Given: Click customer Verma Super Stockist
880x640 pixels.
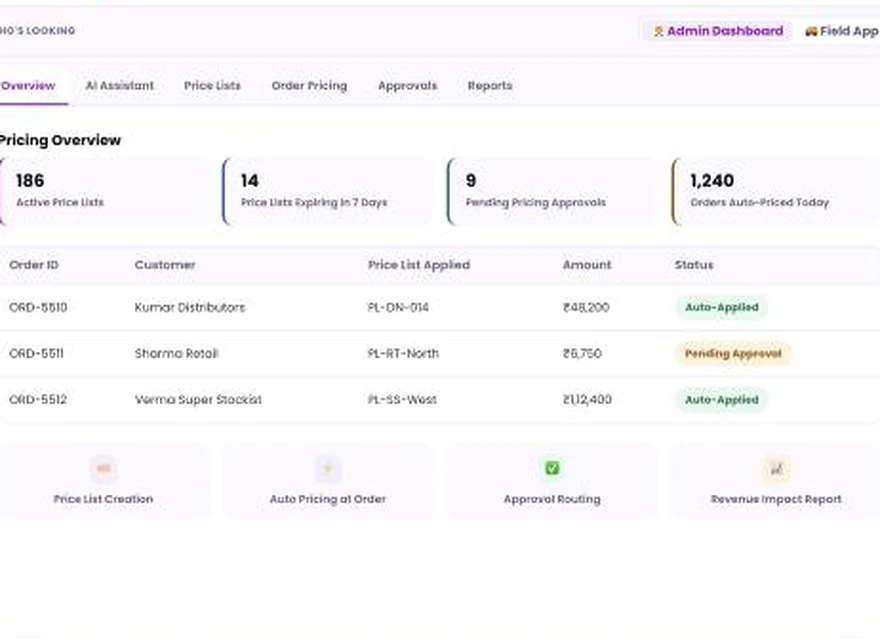Looking at the screenshot, I should (198, 400).
